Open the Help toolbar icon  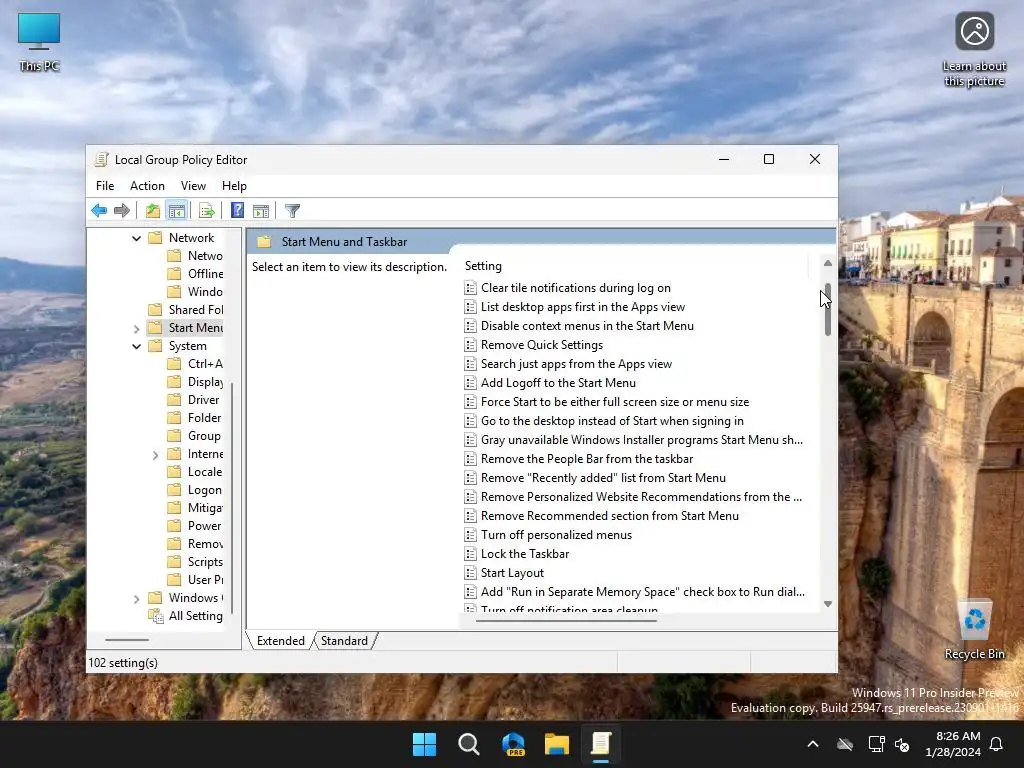(237, 210)
